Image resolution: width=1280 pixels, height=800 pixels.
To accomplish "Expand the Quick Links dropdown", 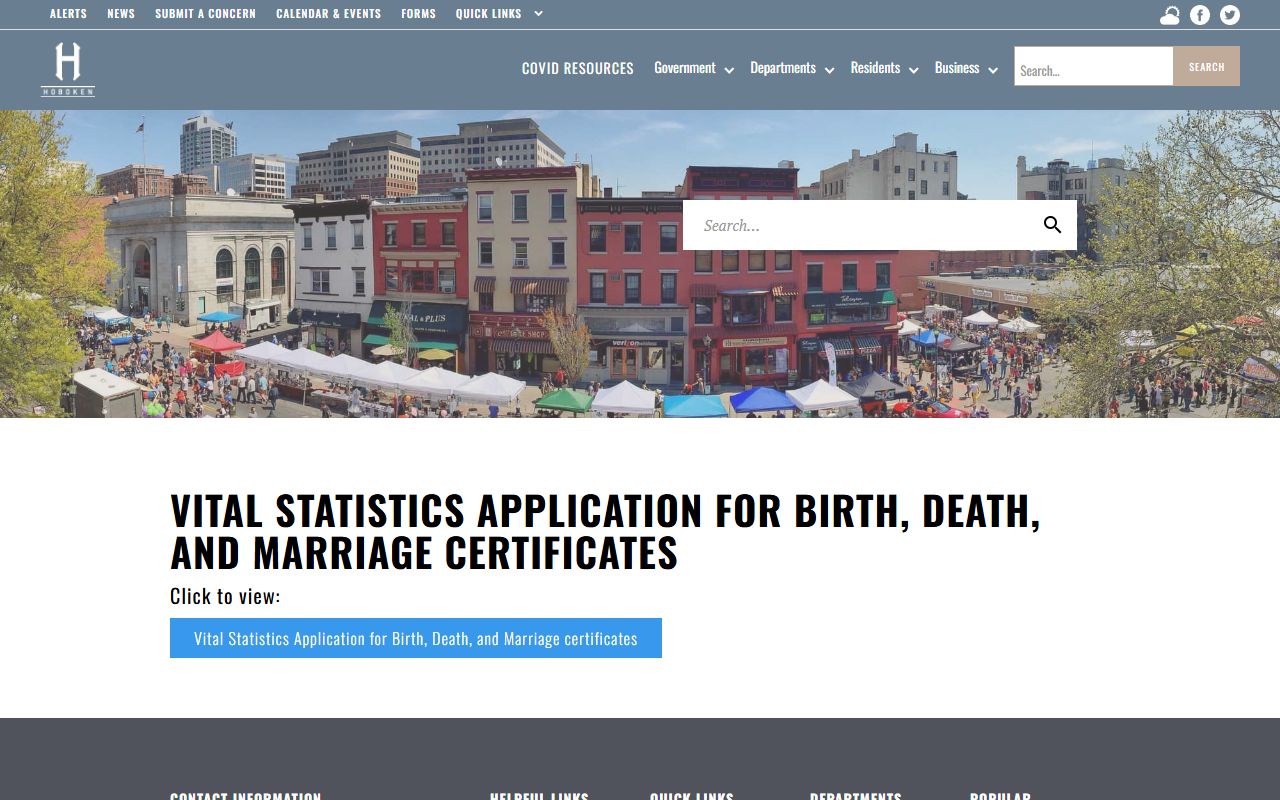I will pyautogui.click(x=499, y=14).
